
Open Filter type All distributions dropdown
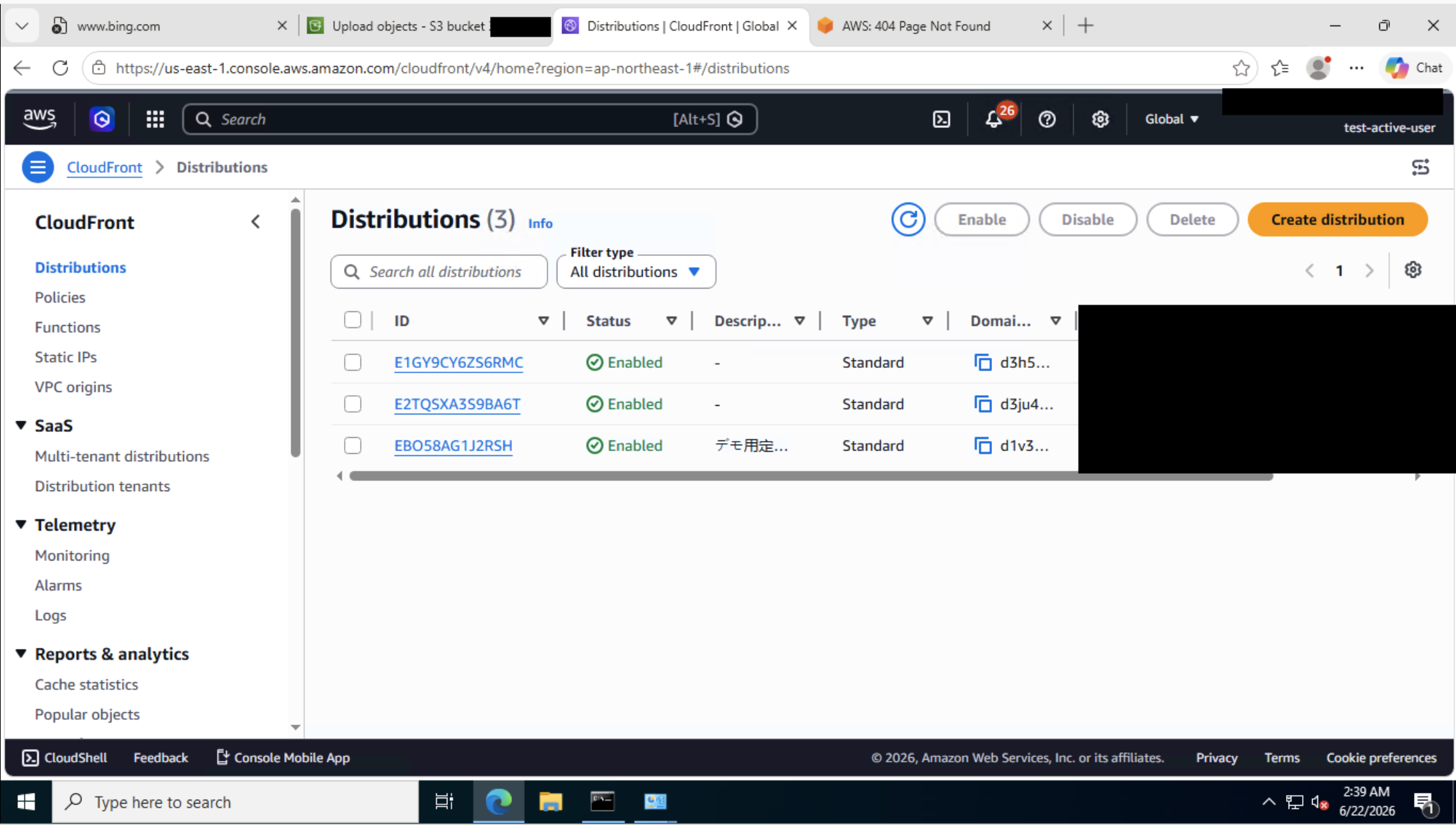[636, 272]
